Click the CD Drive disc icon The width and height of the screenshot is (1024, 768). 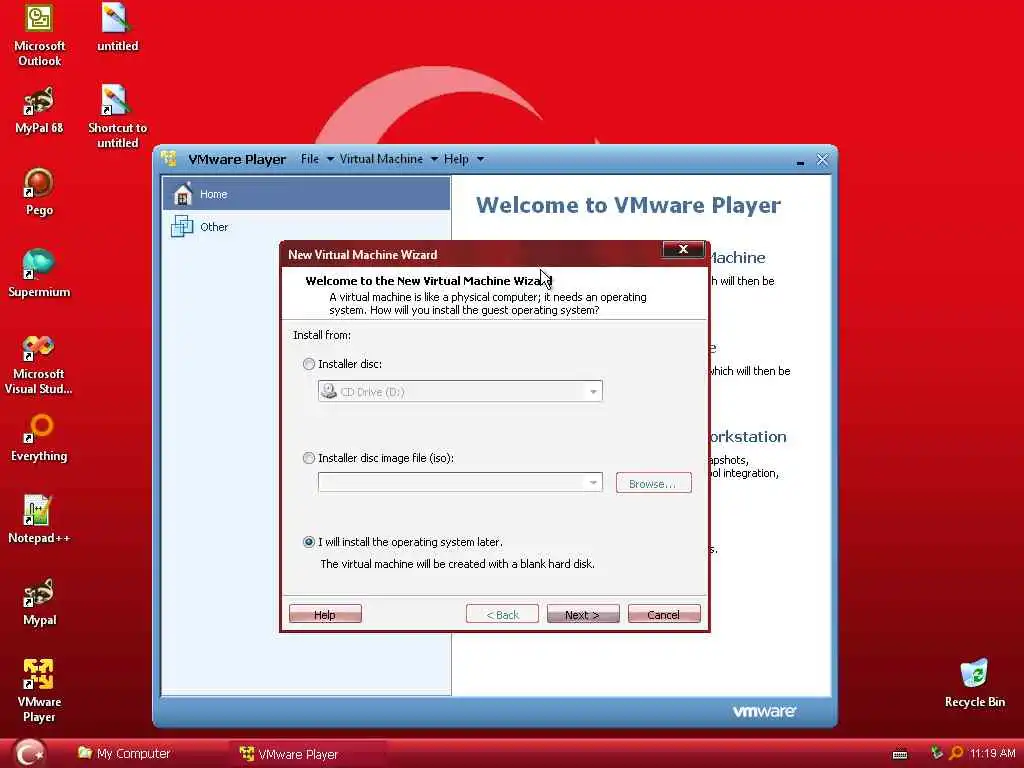(x=328, y=391)
